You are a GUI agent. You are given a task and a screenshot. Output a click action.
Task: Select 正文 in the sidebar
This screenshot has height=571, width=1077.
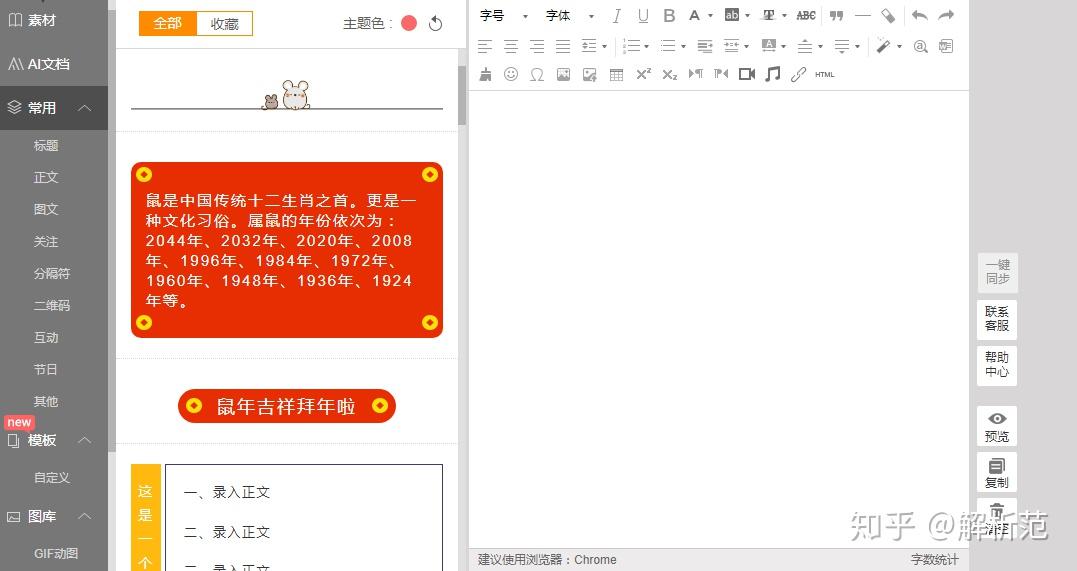click(x=46, y=177)
